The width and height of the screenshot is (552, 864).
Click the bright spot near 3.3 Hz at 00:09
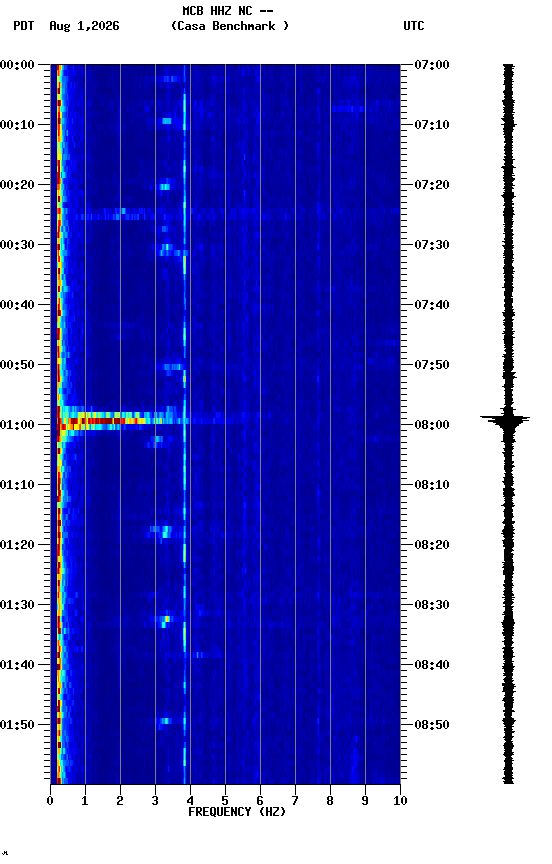pyautogui.click(x=166, y=121)
